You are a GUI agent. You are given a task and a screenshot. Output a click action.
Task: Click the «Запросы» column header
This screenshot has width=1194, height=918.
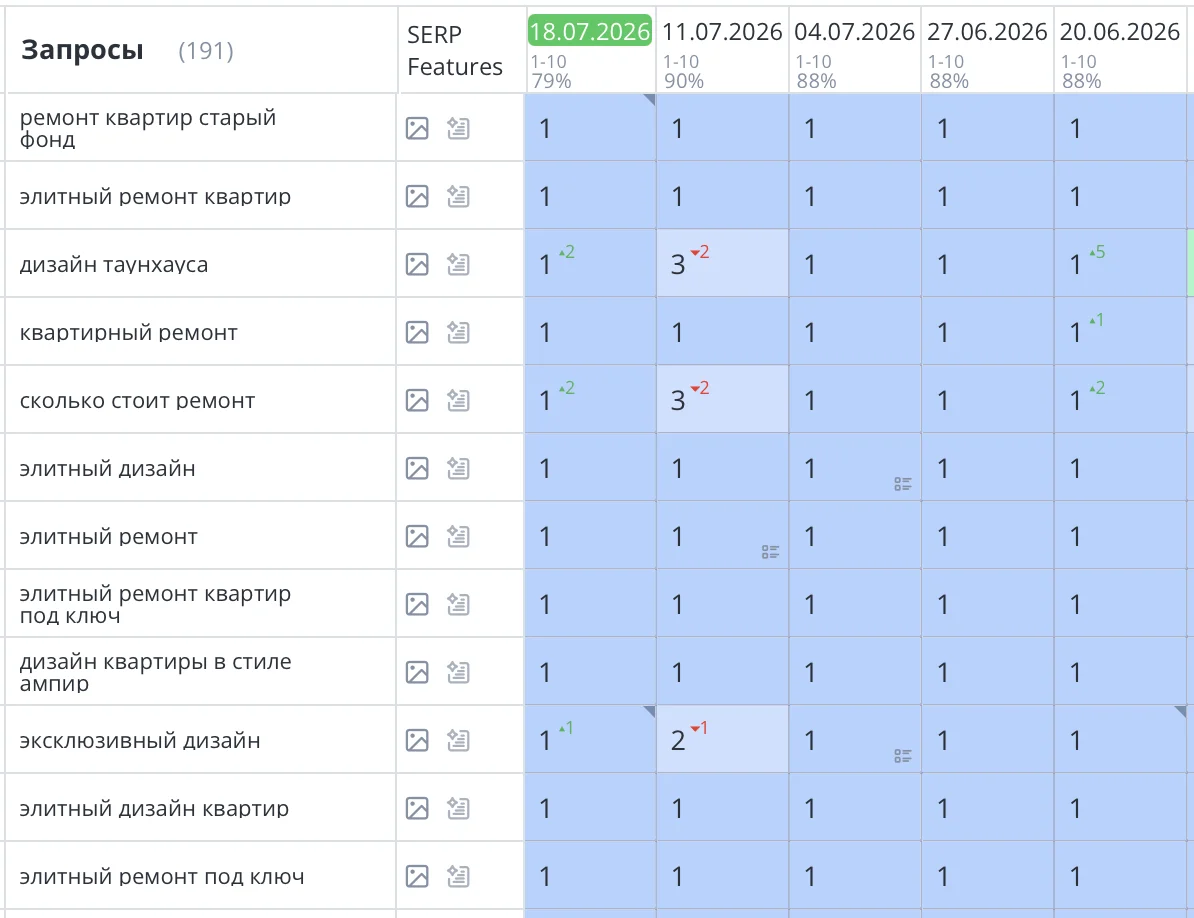click(82, 50)
